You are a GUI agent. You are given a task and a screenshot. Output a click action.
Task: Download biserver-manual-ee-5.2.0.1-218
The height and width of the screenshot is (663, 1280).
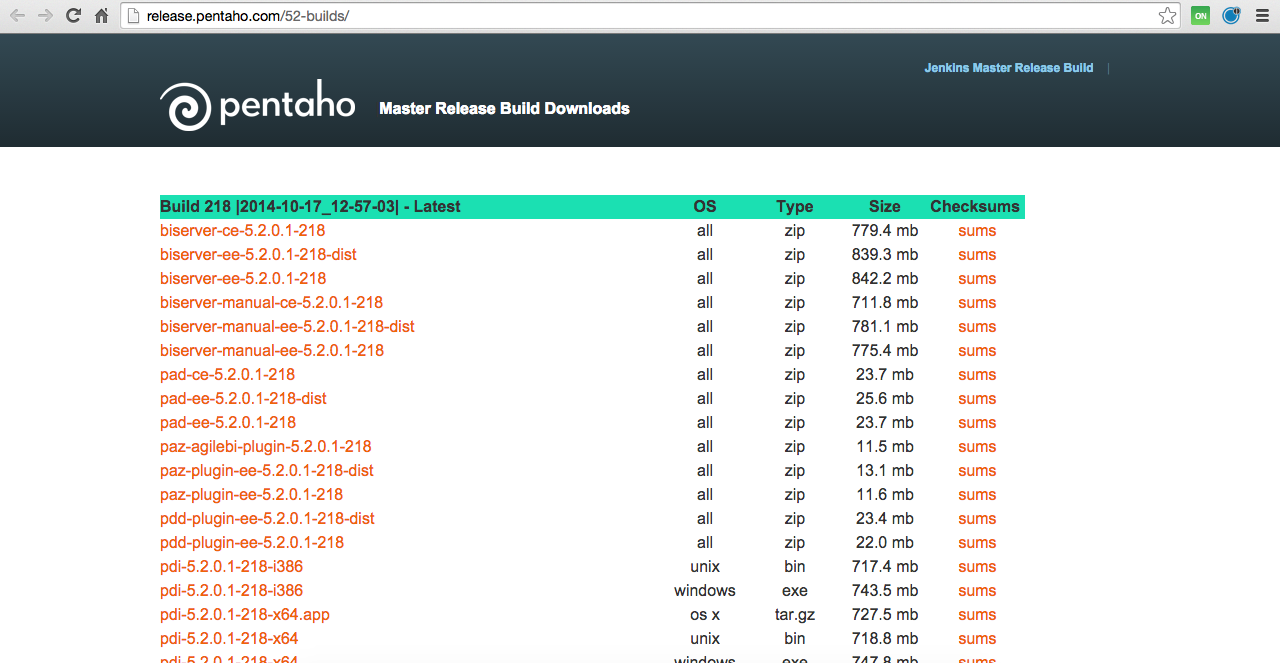point(272,351)
